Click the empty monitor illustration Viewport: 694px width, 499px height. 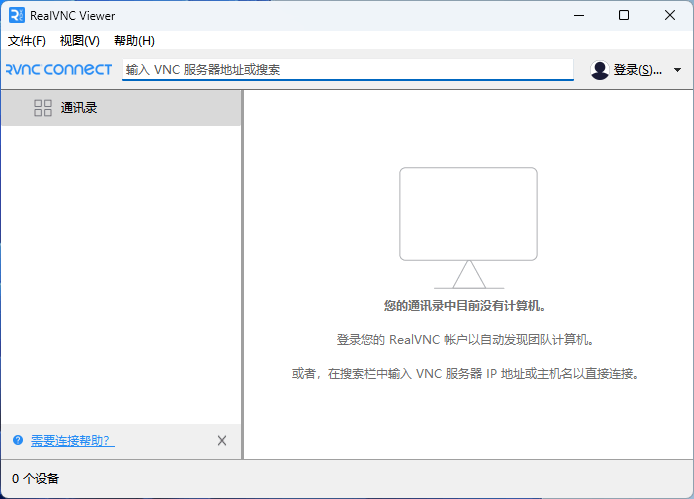coord(468,228)
